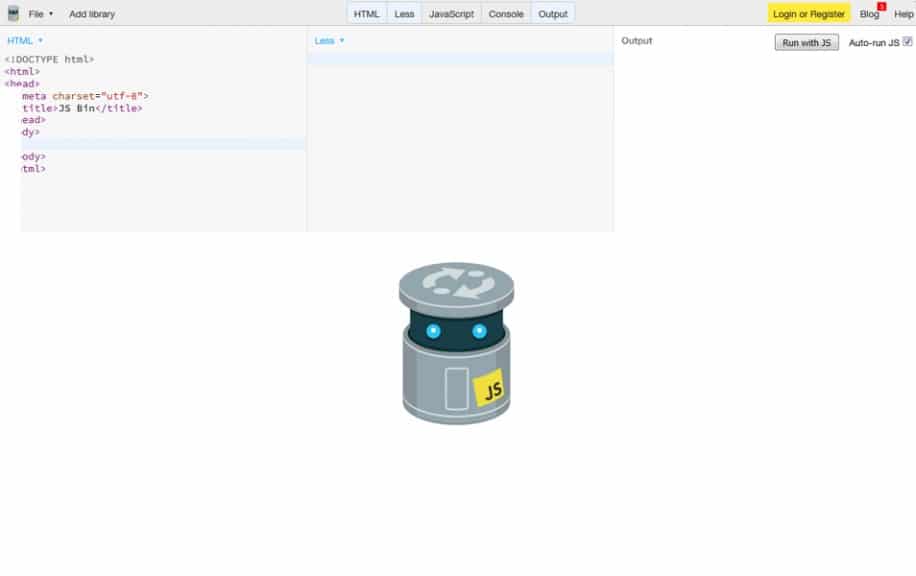Viewport: 916px width, 576px height.
Task: Select the Less panel tab
Action: pos(404,13)
